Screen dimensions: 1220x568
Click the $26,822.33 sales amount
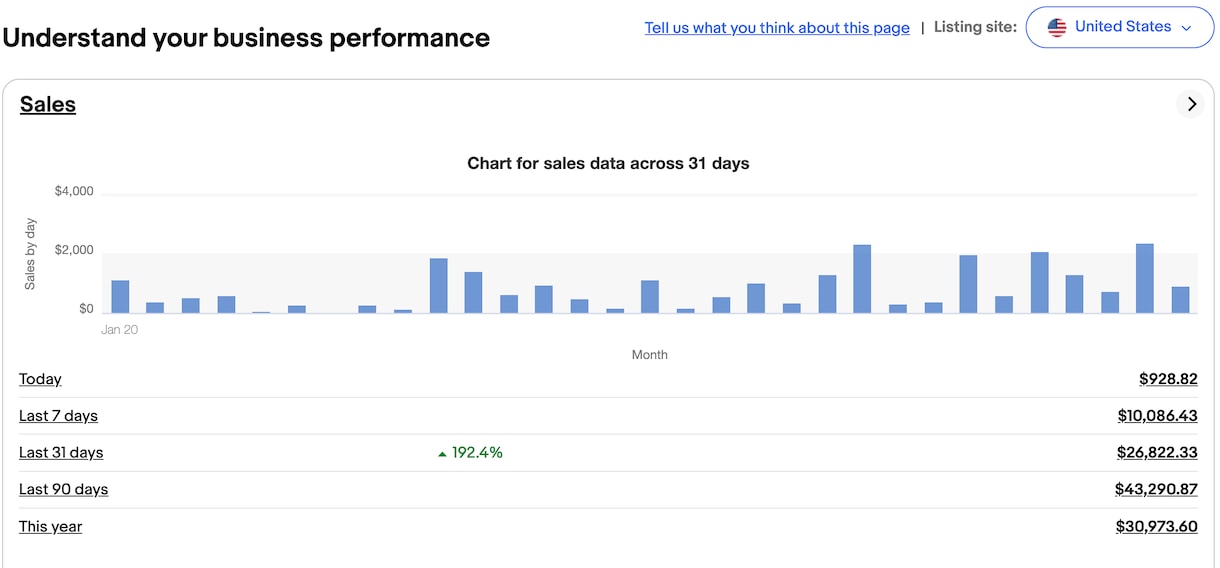(x=1157, y=453)
